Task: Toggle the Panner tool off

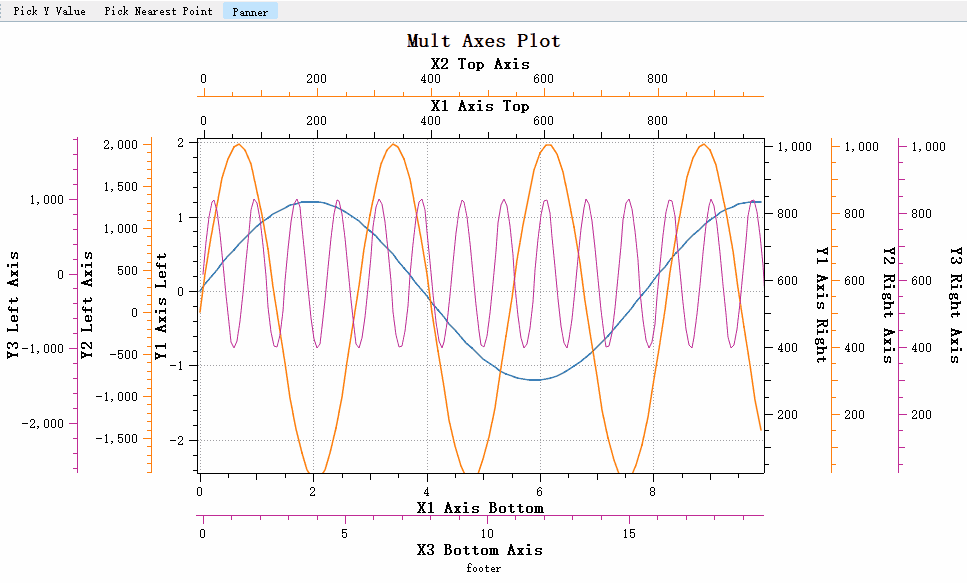Action: coord(250,12)
